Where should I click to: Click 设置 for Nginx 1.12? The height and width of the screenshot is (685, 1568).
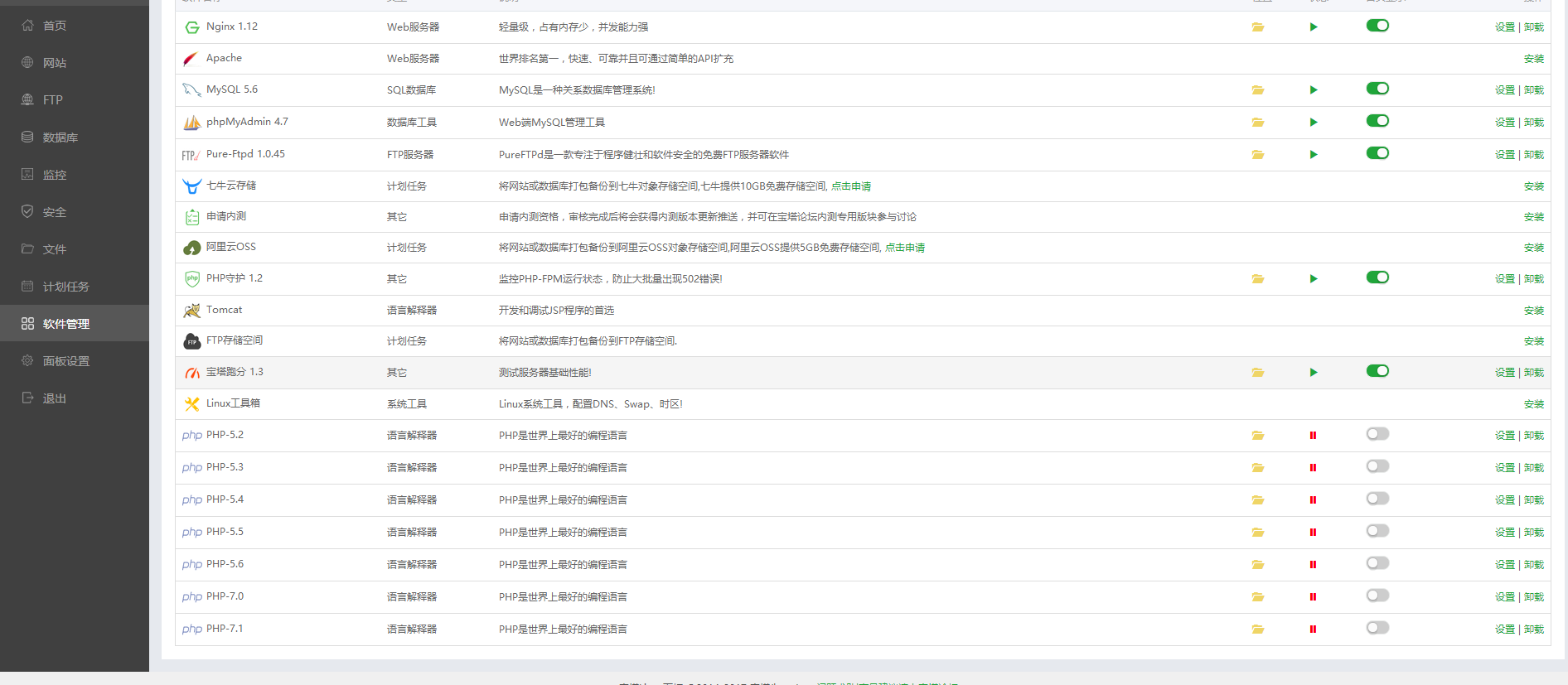(x=1505, y=27)
